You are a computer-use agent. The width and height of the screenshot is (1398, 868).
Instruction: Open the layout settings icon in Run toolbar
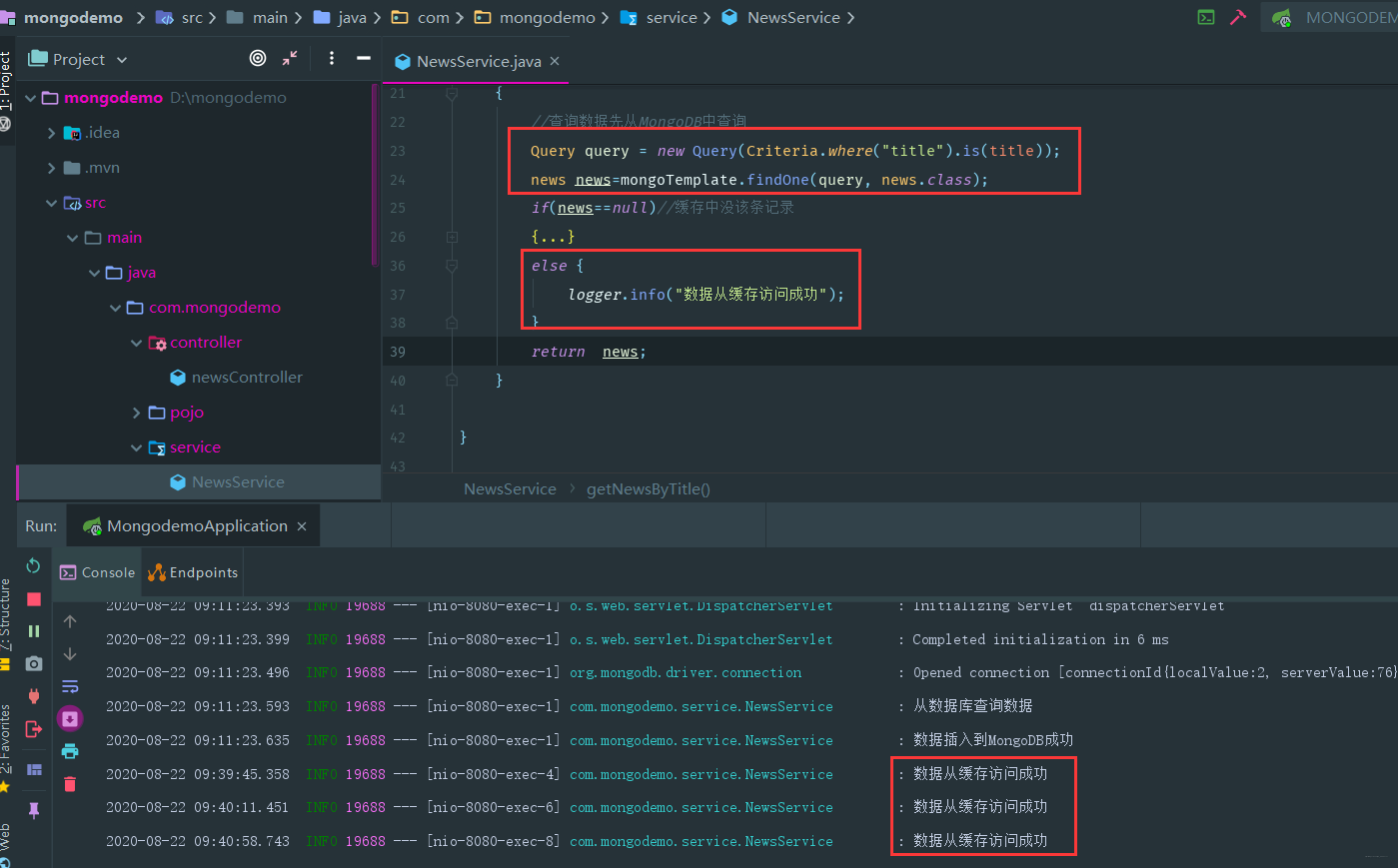(x=33, y=769)
